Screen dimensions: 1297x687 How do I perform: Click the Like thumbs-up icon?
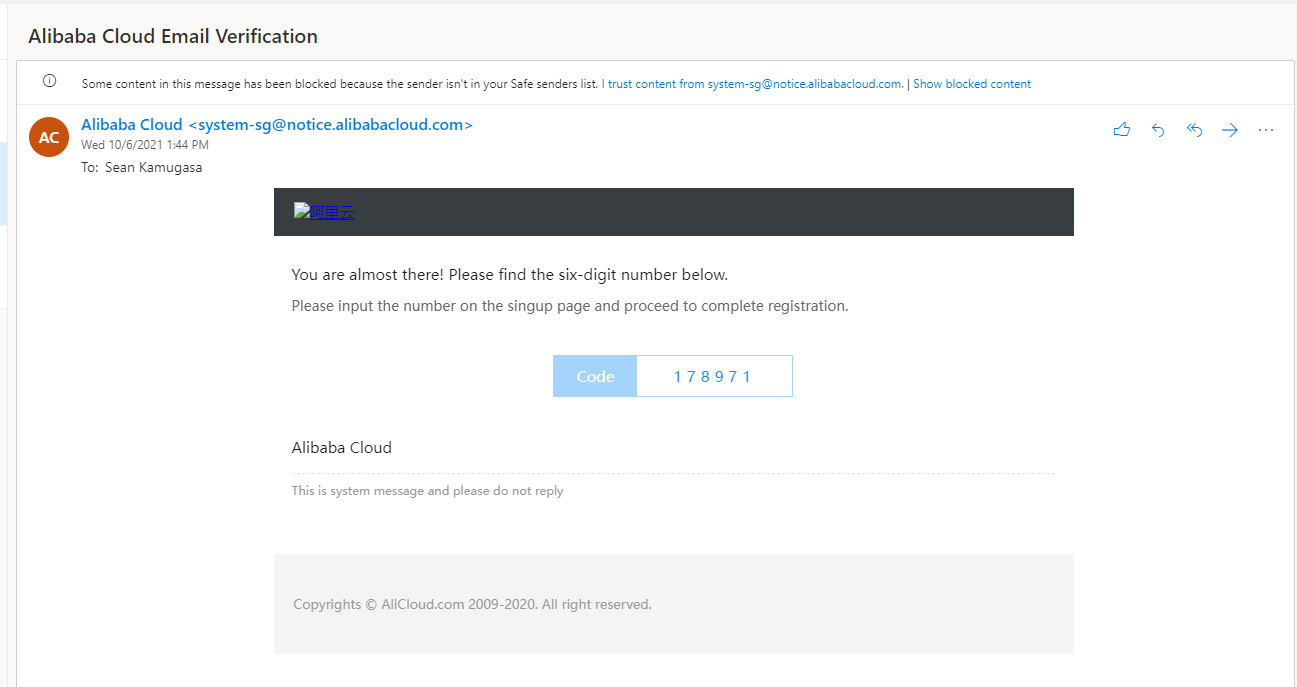1121,130
